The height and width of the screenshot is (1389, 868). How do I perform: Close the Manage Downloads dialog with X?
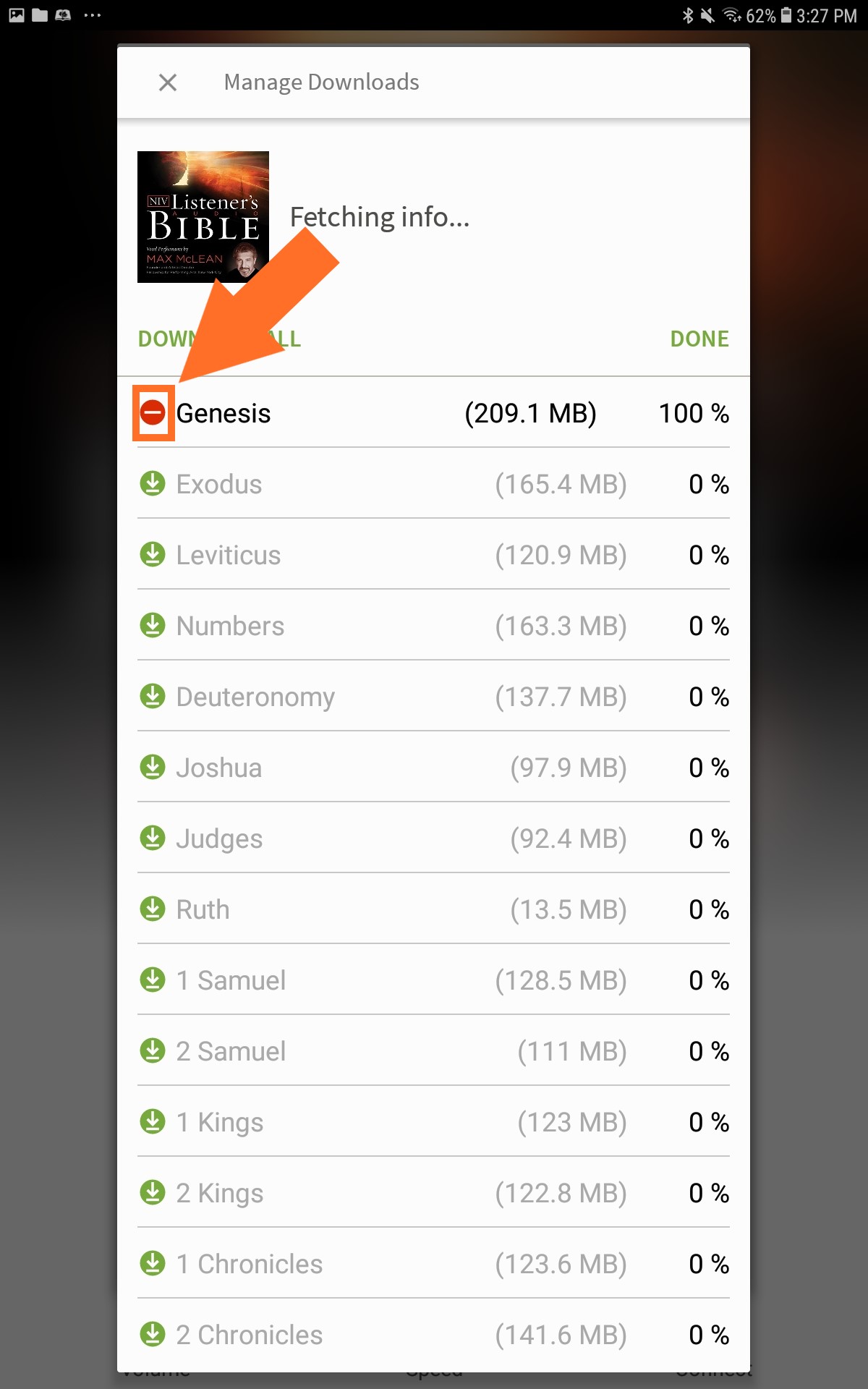pyautogui.click(x=168, y=82)
